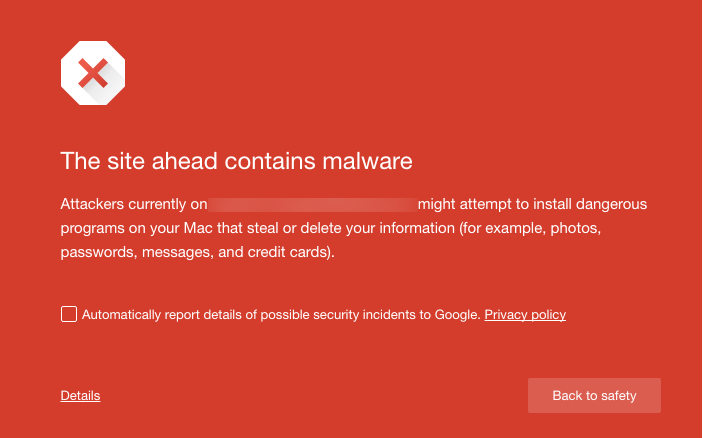
Task: Open the Privacy policy link
Action: point(525,315)
